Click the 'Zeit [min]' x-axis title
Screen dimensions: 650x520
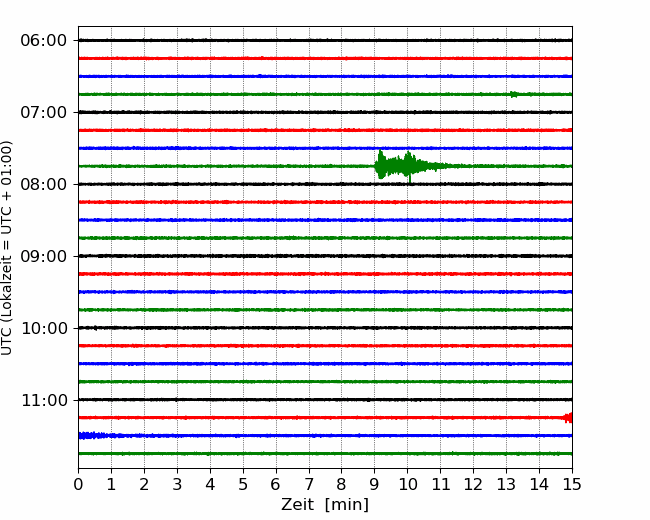point(325,505)
